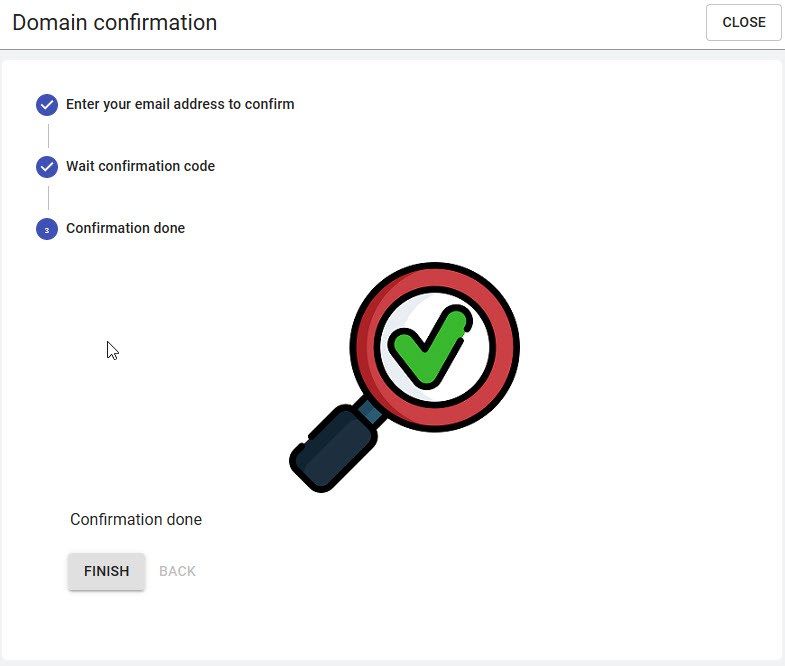
Task: Click the checkmark icon beside the email address step
Action: 47,105
